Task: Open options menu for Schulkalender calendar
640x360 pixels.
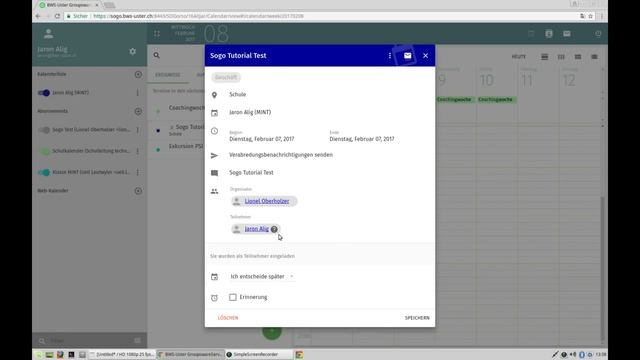Action: pyautogui.click(x=138, y=151)
